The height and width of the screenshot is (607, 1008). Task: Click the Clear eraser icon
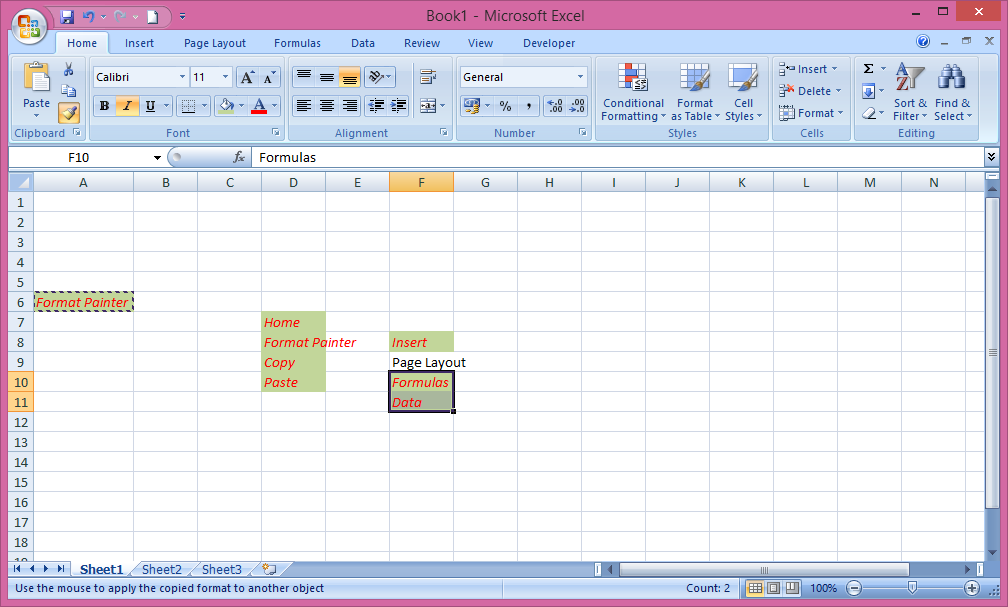pos(868,113)
